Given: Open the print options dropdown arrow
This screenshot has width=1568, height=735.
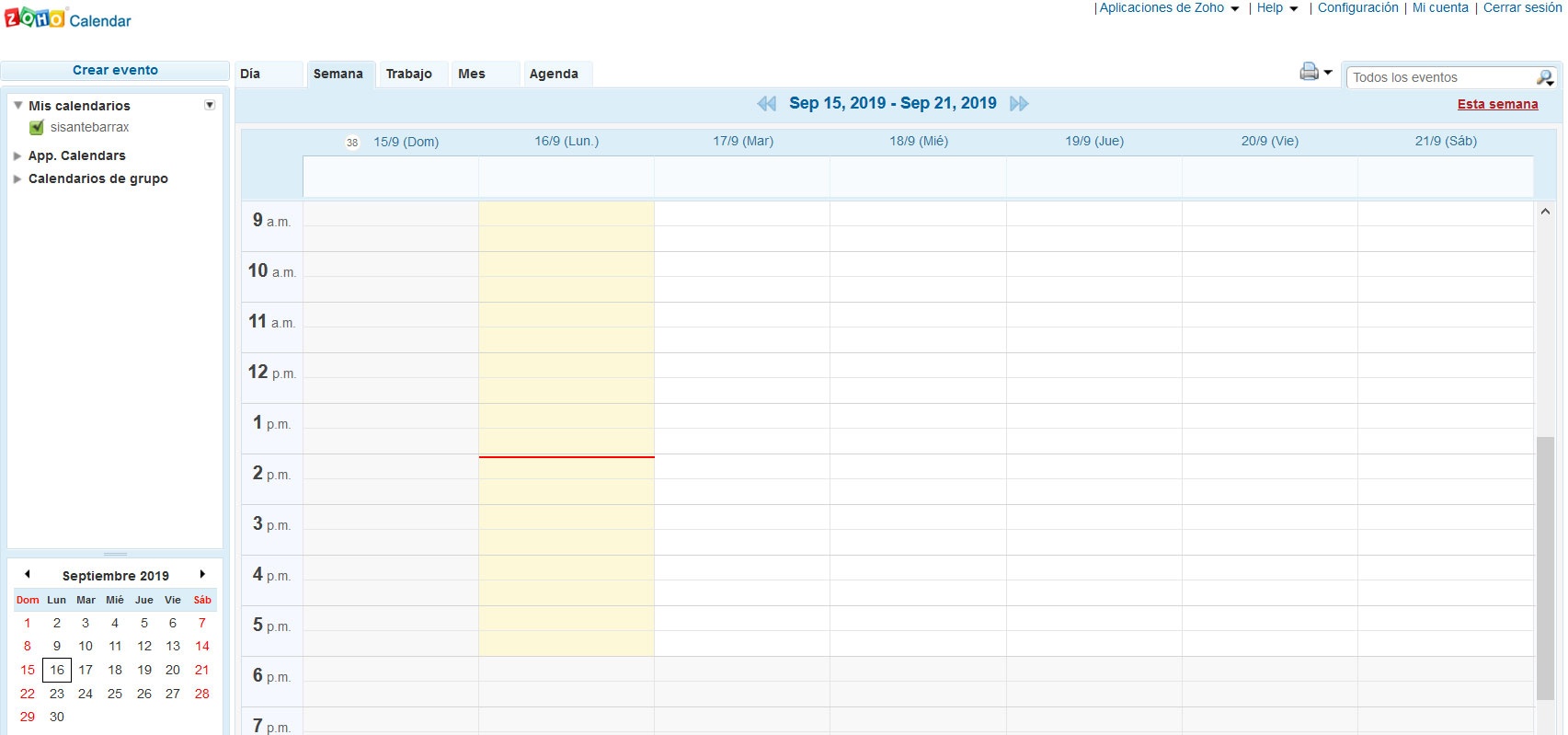Looking at the screenshot, I should [x=1328, y=72].
